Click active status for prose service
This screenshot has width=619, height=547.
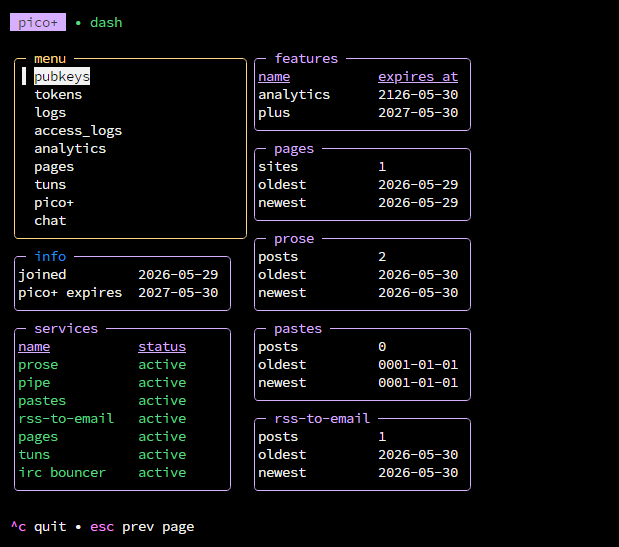[x=162, y=364]
